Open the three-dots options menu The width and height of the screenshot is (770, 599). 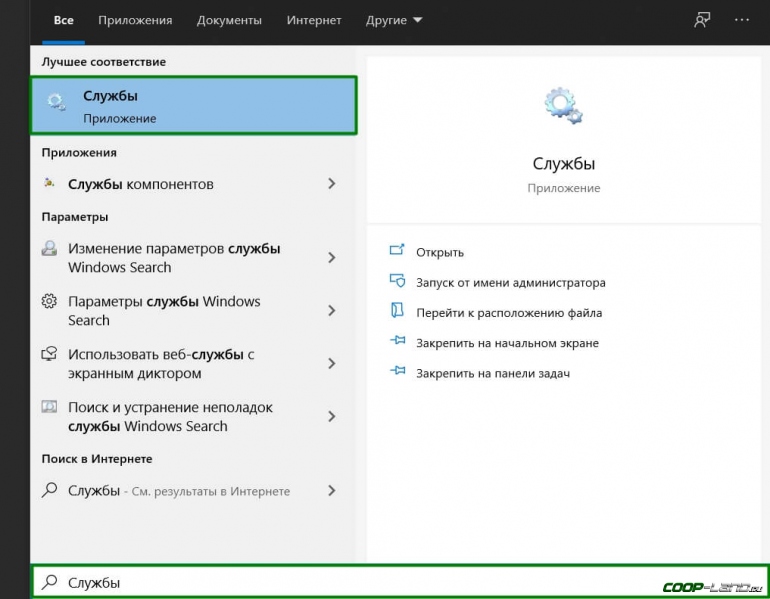(x=741, y=20)
